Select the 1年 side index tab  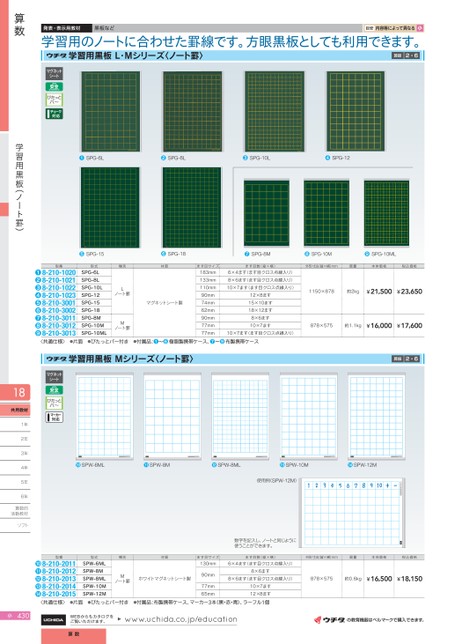tap(15, 424)
